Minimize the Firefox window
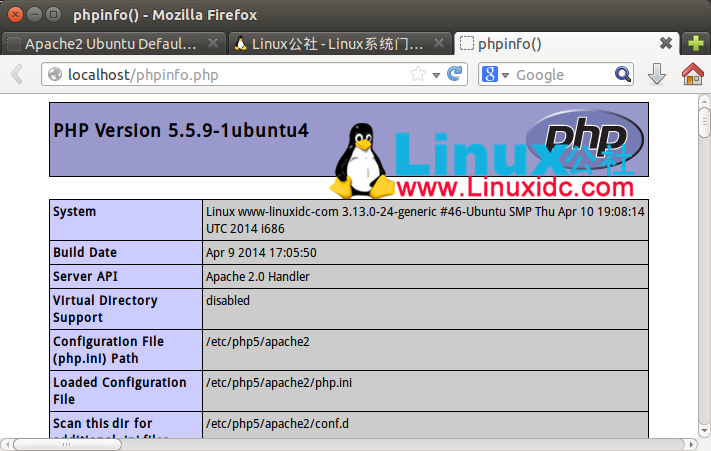Image resolution: width=711 pixels, height=451 pixels. [x=34, y=15]
